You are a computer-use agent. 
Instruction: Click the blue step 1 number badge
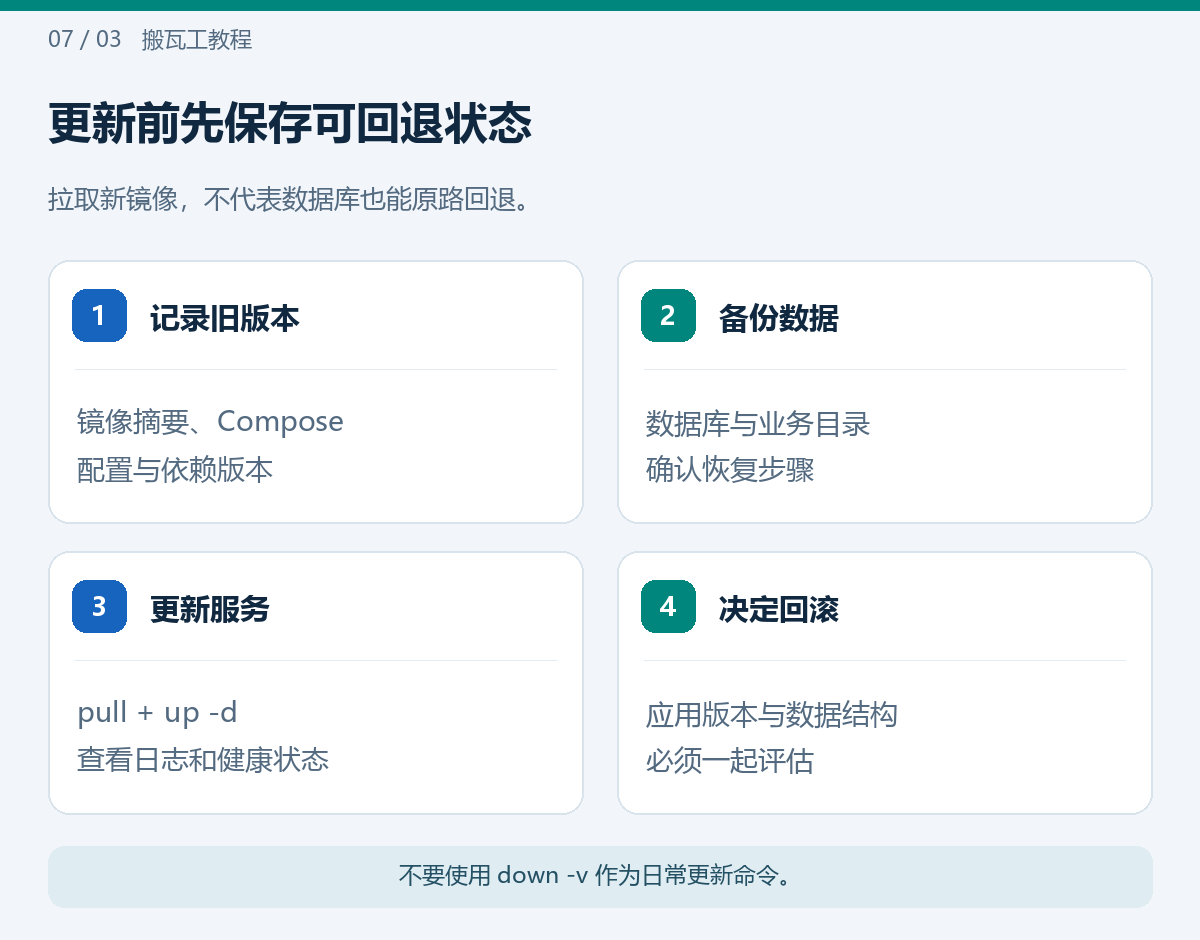point(99,315)
